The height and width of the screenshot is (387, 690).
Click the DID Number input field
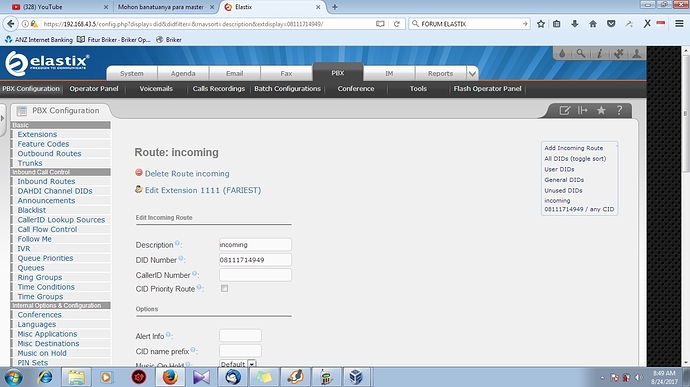coord(255,260)
